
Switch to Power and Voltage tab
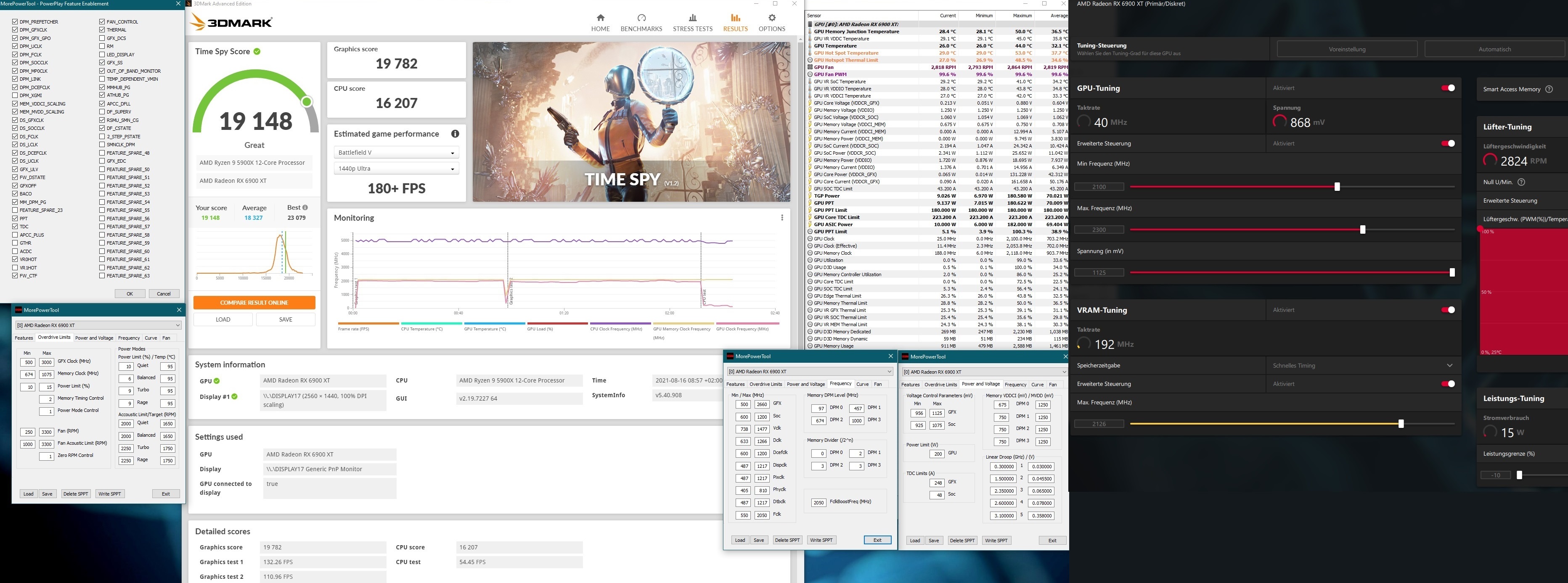94,338
